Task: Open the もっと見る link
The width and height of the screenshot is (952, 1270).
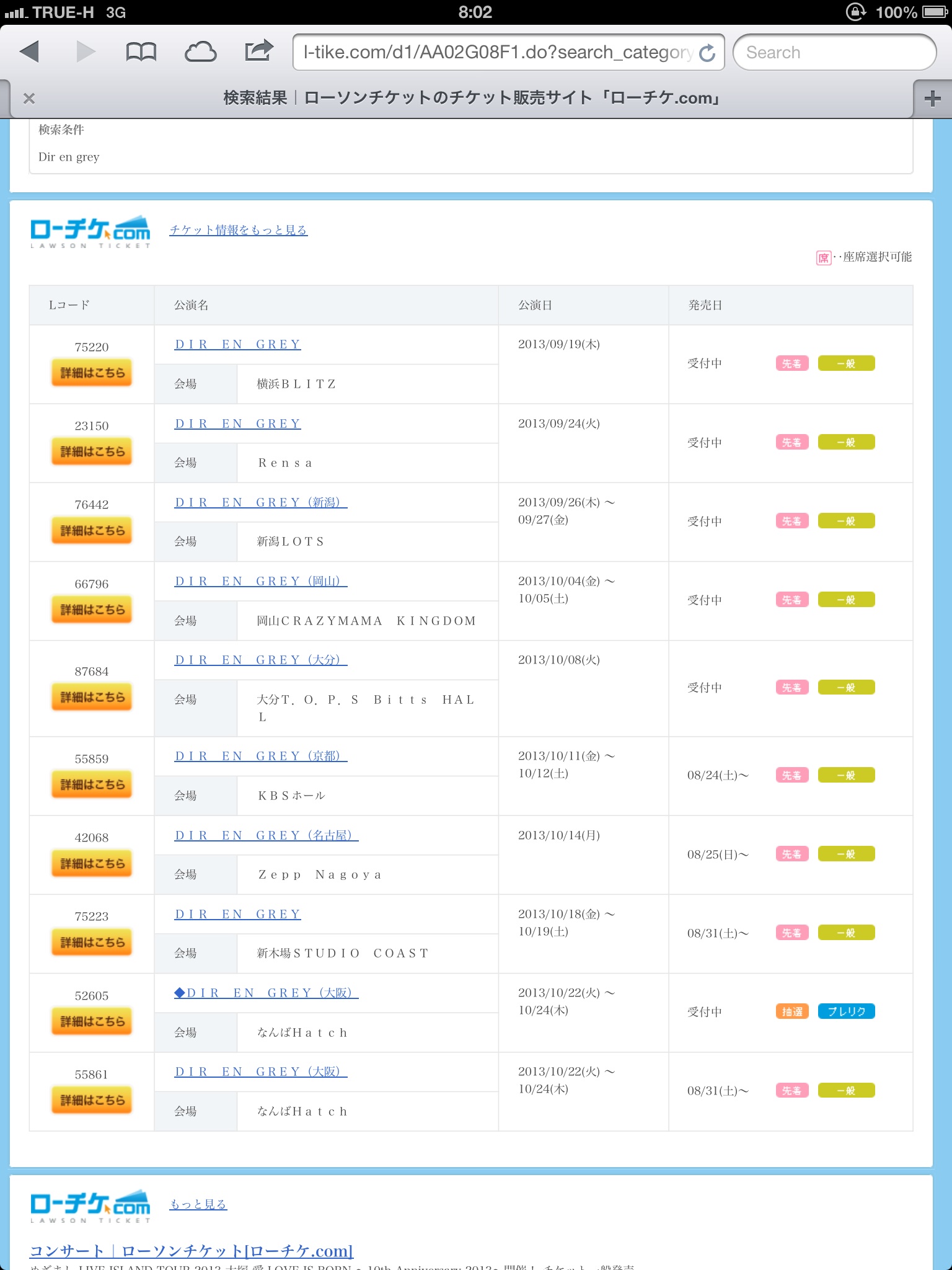Action: [x=198, y=1204]
